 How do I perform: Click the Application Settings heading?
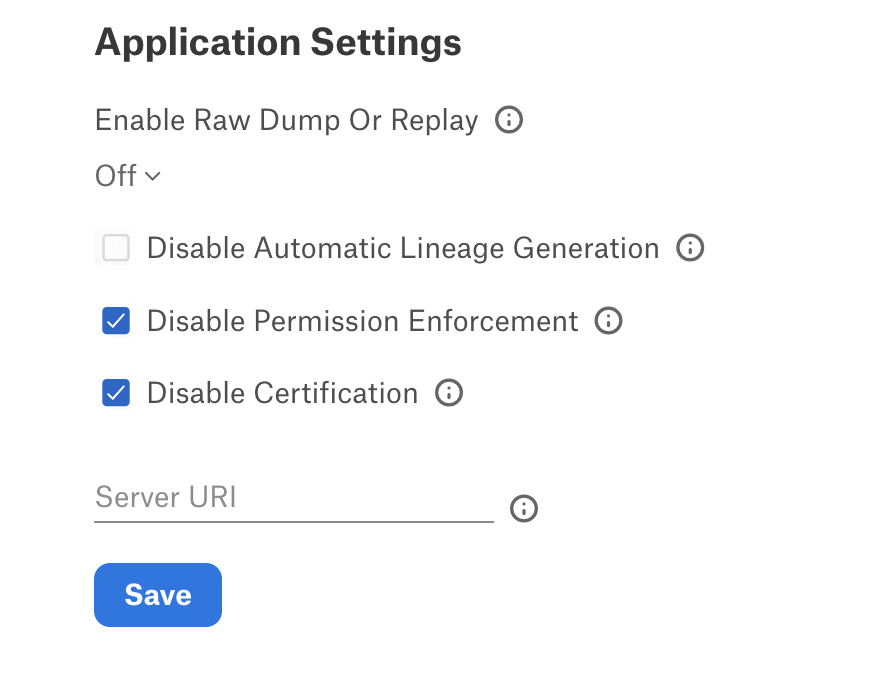click(278, 43)
